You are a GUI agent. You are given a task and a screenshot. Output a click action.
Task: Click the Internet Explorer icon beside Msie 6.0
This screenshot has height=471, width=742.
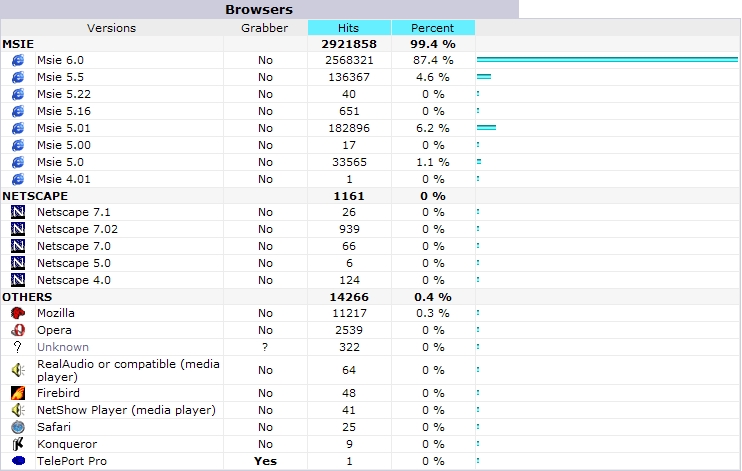pos(18,60)
